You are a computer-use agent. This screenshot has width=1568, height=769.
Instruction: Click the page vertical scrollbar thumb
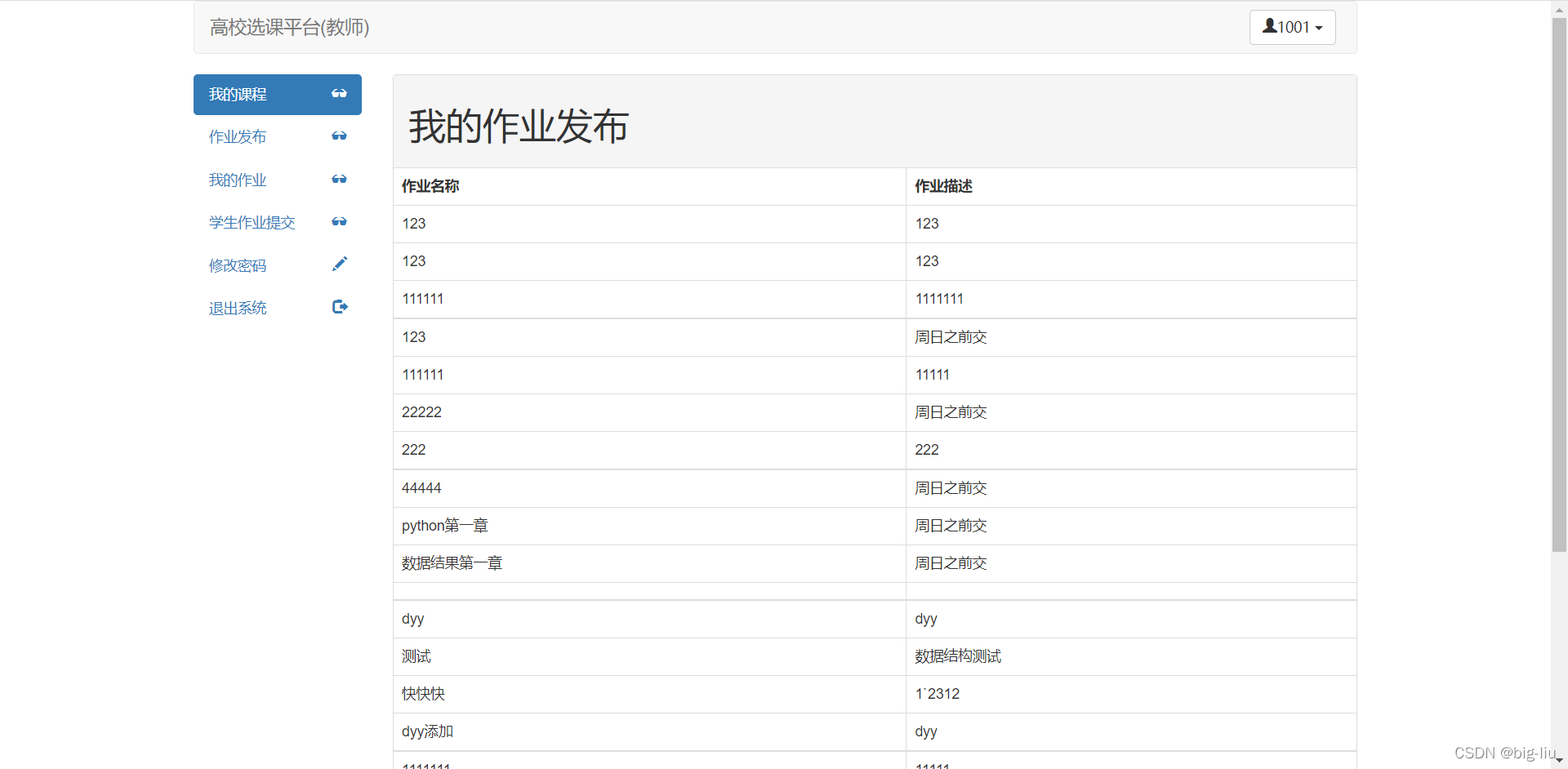click(x=1559, y=284)
